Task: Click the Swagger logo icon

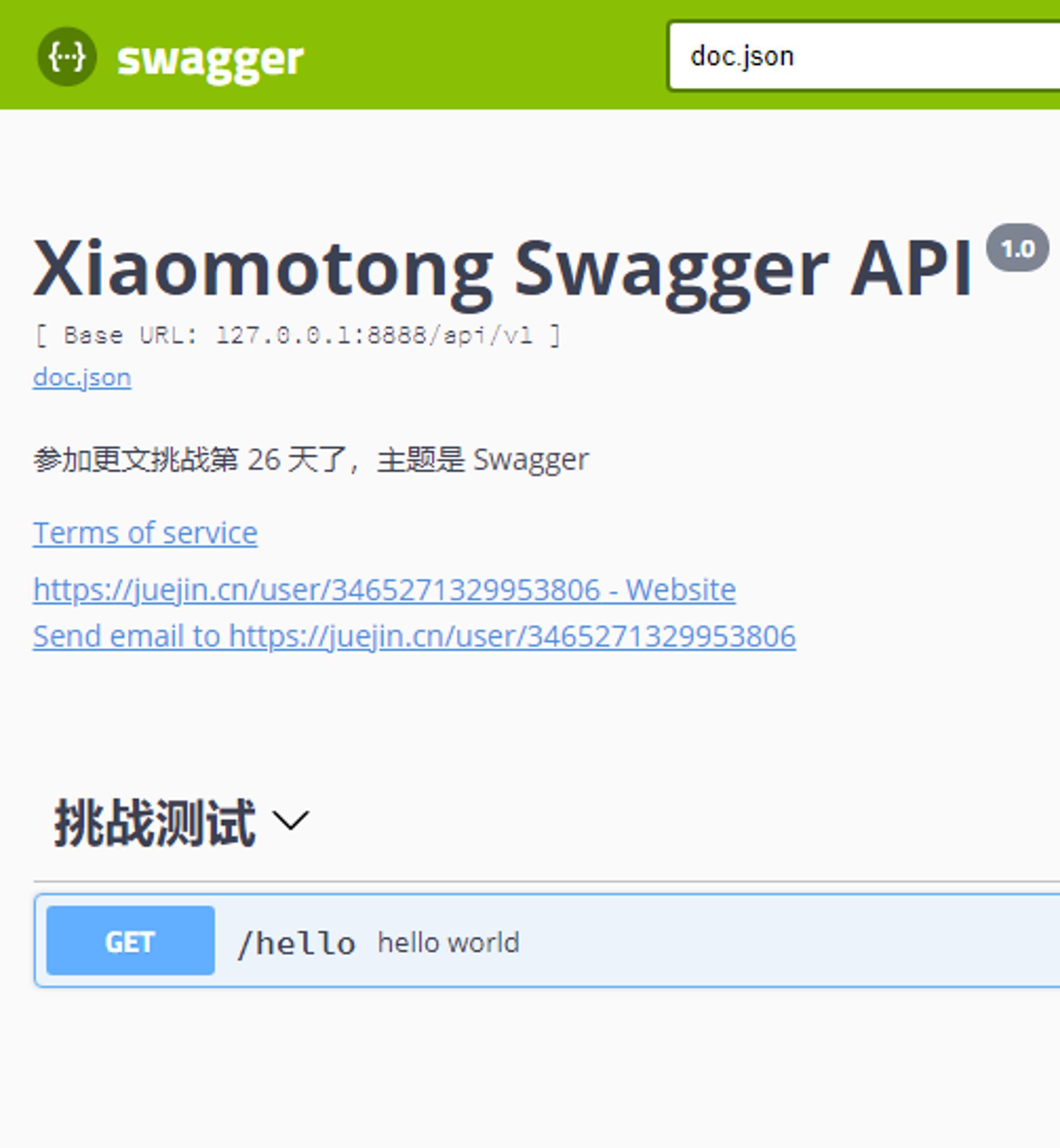Action: pyautogui.click(x=67, y=56)
